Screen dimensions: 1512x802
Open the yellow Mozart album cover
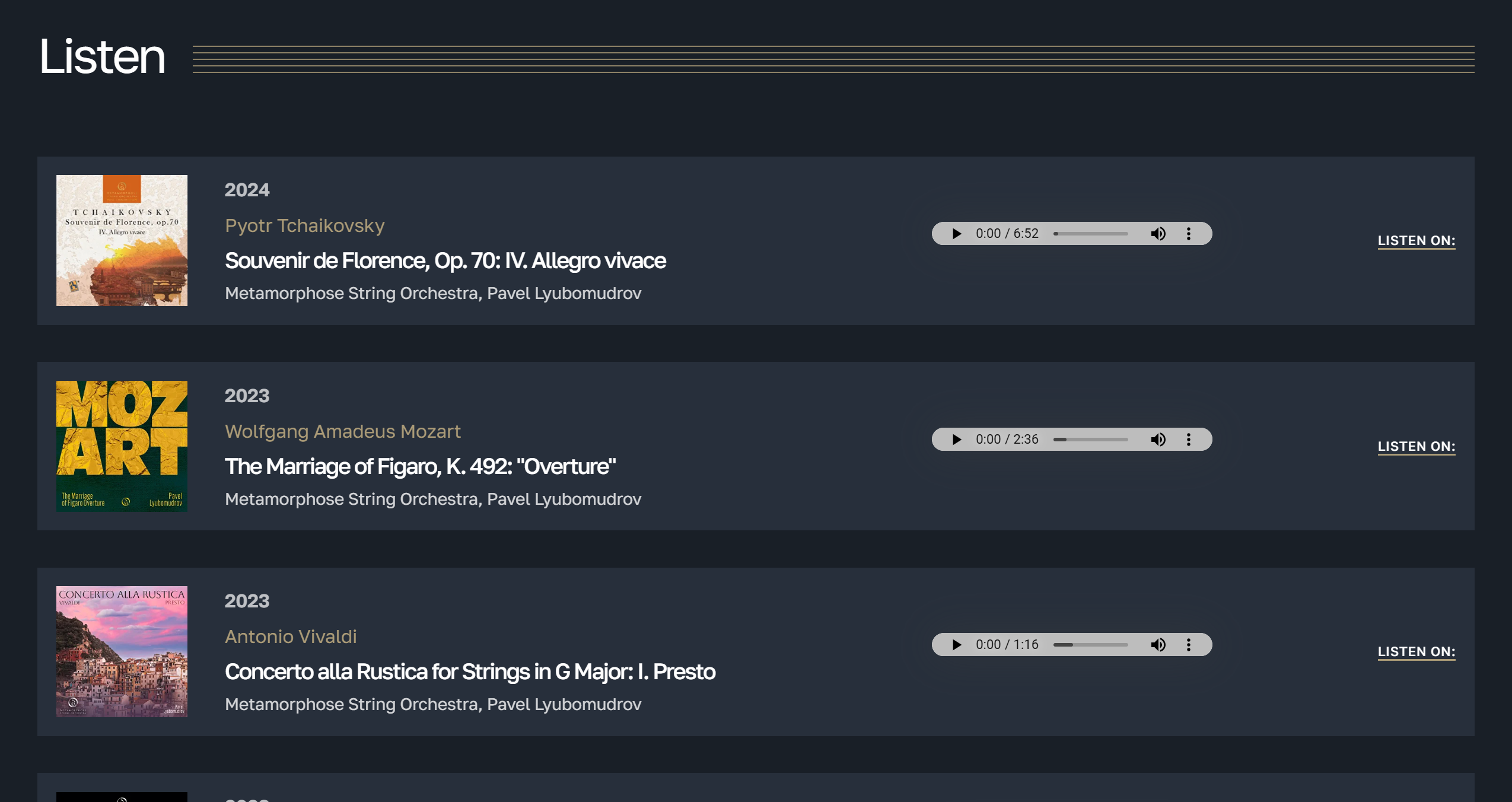click(122, 446)
